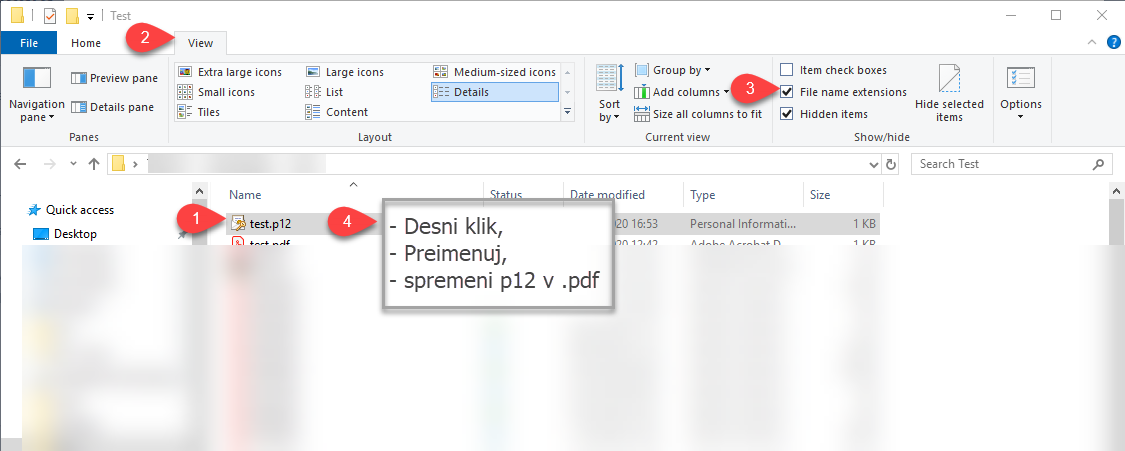The width and height of the screenshot is (1125, 451).
Task: Enable Item check boxes
Action: pos(787,70)
